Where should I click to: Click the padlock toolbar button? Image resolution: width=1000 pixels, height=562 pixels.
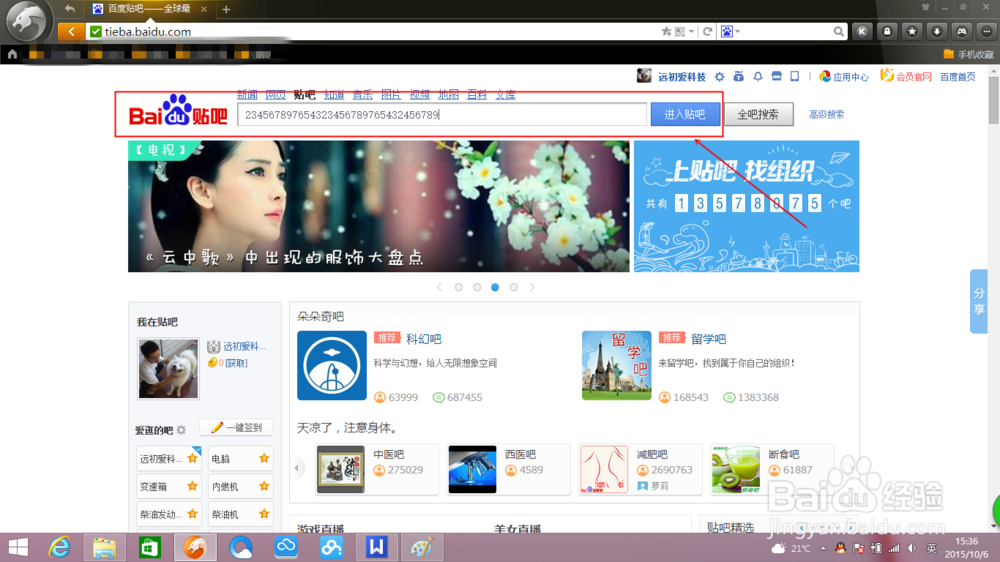point(887,31)
